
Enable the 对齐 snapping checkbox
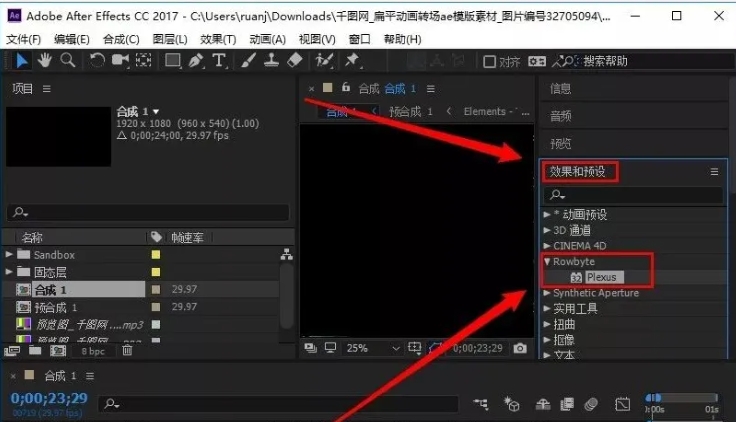(489, 61)
